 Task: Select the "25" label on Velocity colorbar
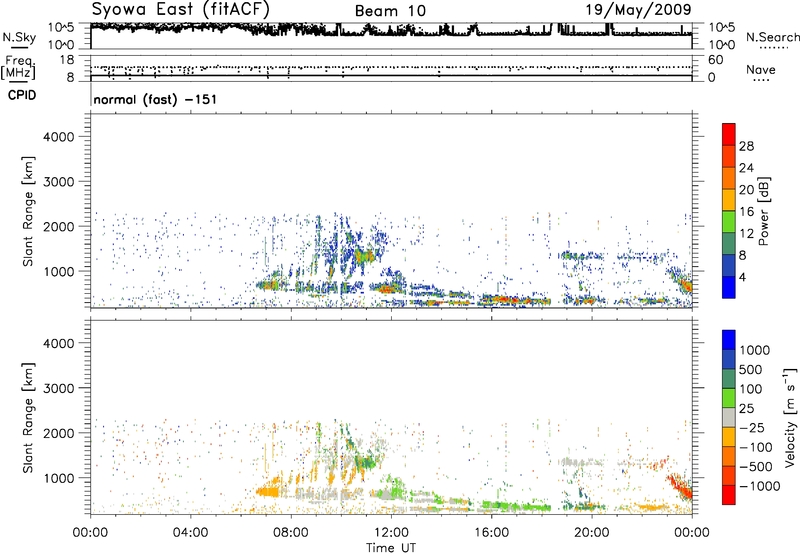point(746,409)
